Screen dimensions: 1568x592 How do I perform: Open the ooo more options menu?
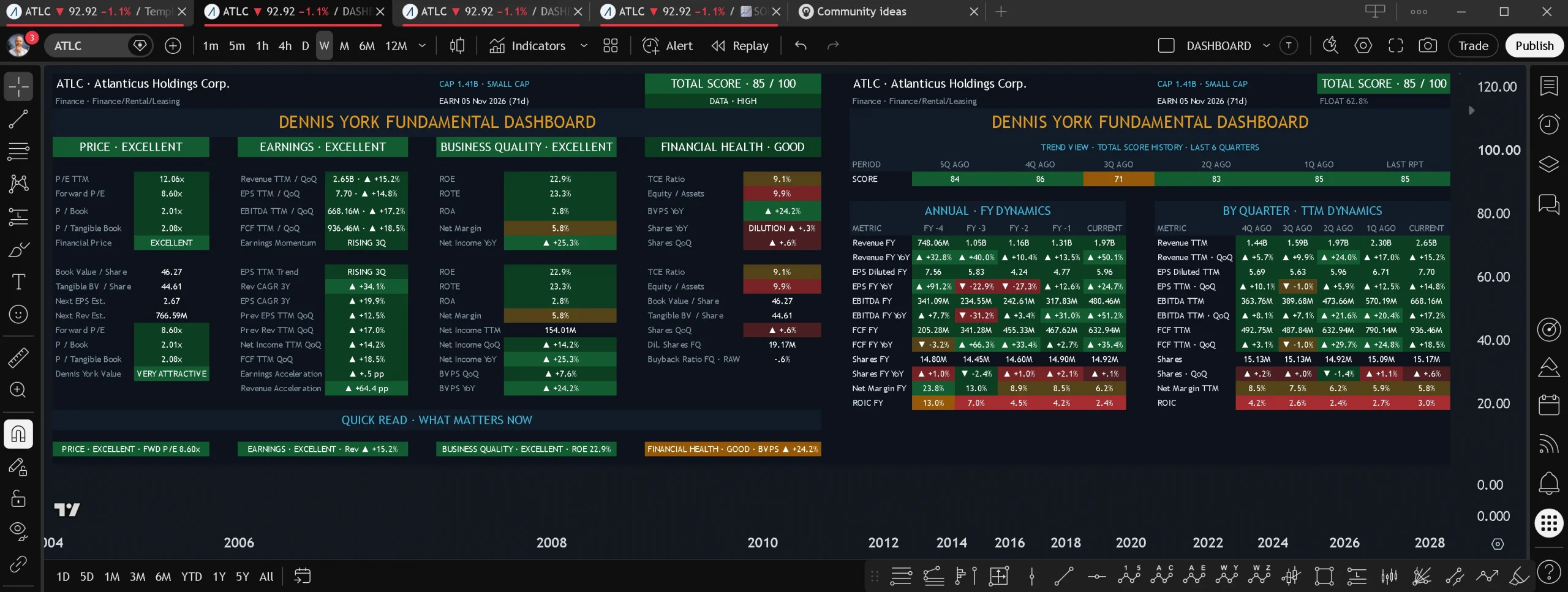coord(1419,12)
